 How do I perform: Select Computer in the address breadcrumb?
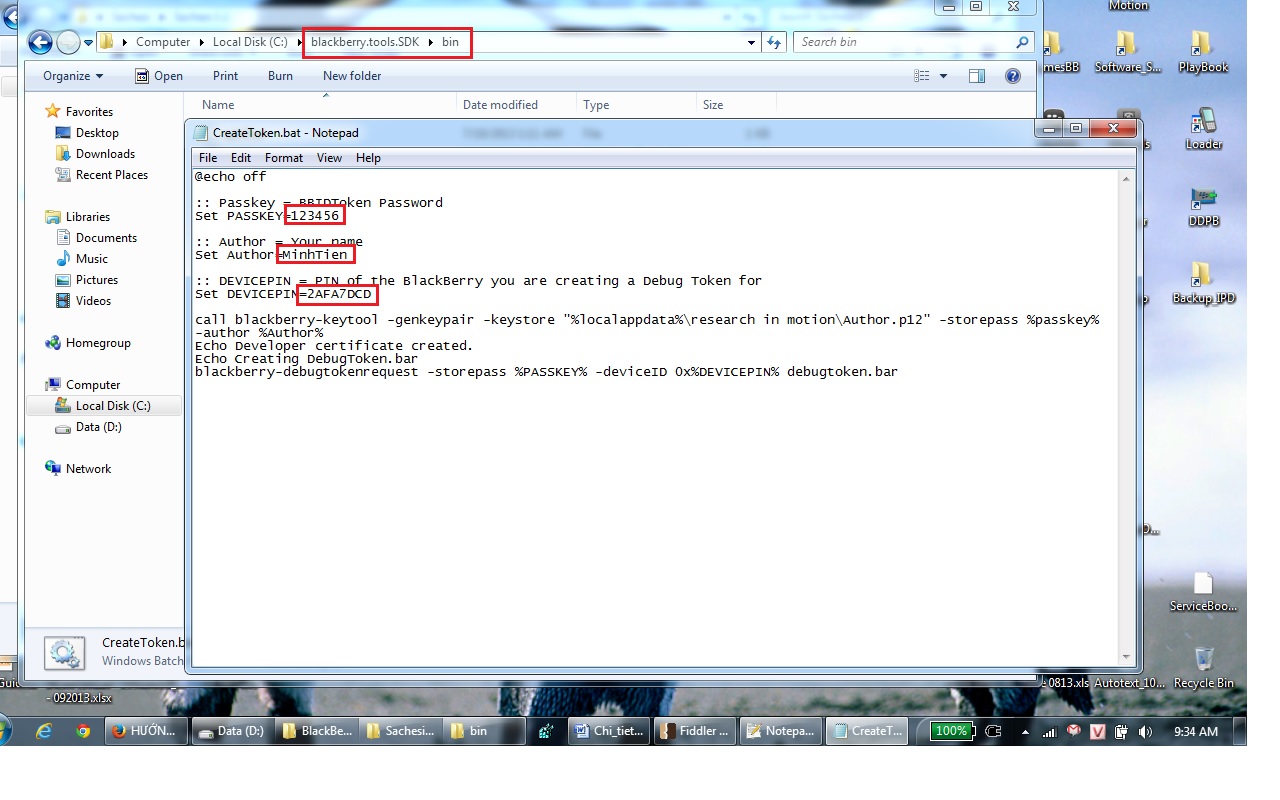pos(163,42)
